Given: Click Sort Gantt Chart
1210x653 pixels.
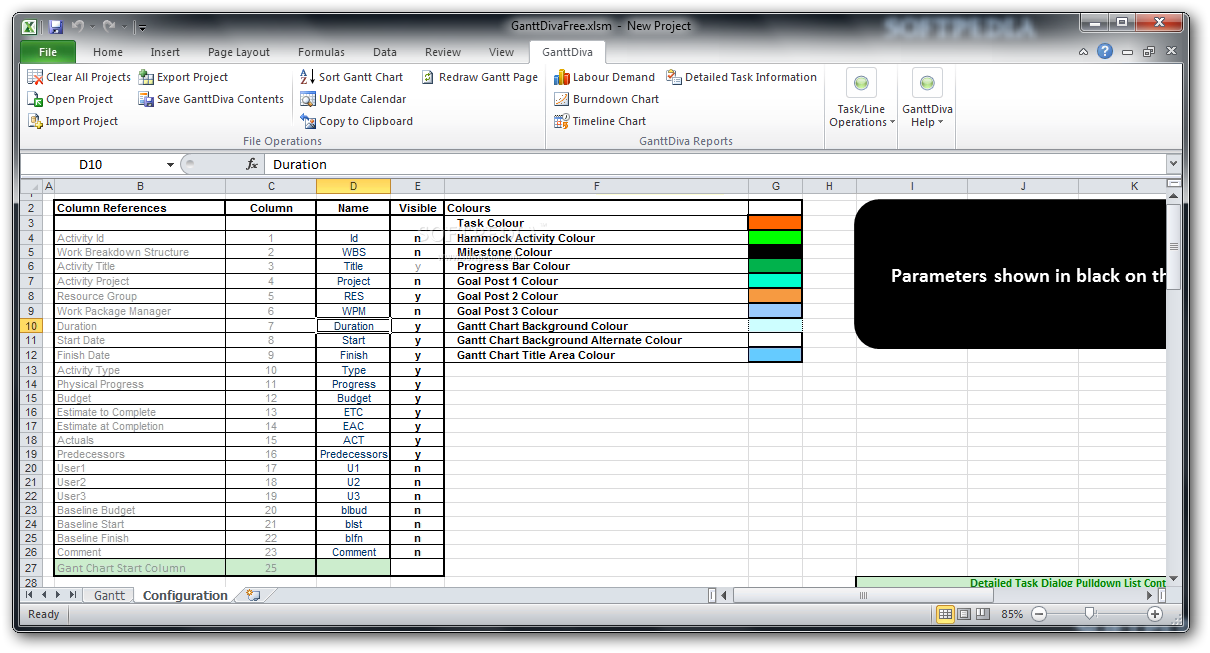Looking at the screenshot, I should tap(351, 77).
